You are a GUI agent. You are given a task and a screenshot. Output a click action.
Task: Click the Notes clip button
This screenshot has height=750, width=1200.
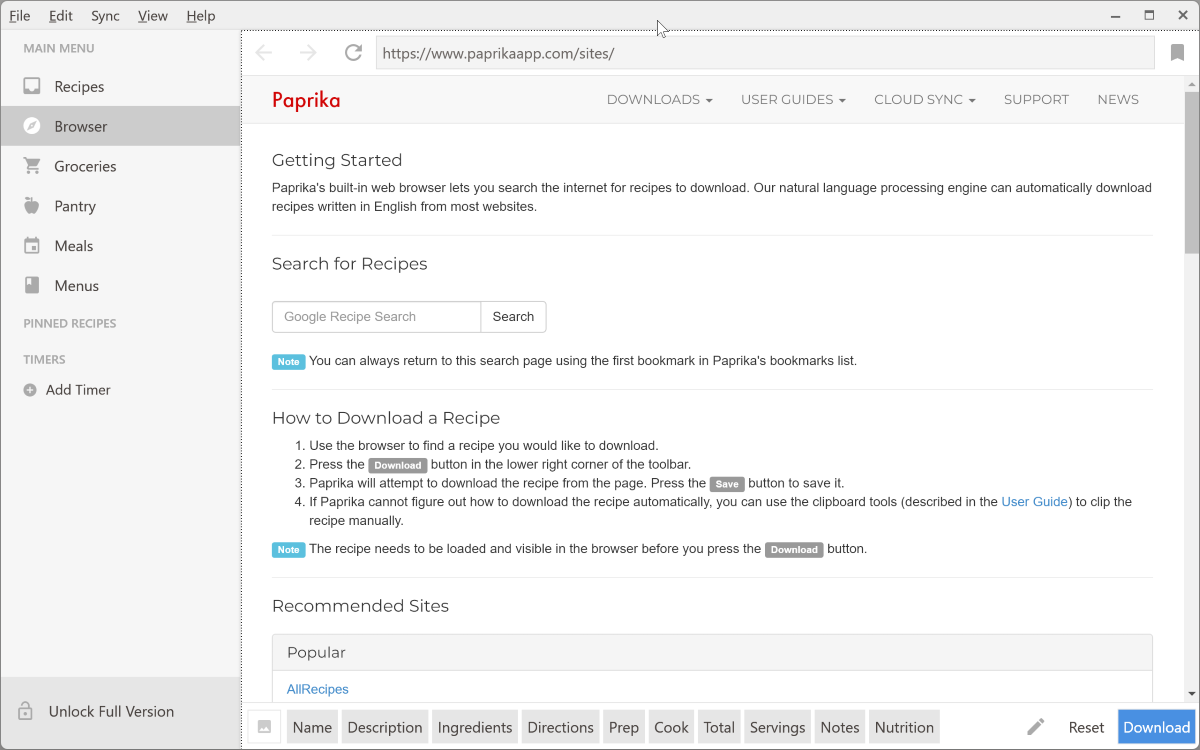[x=840, y=727]
